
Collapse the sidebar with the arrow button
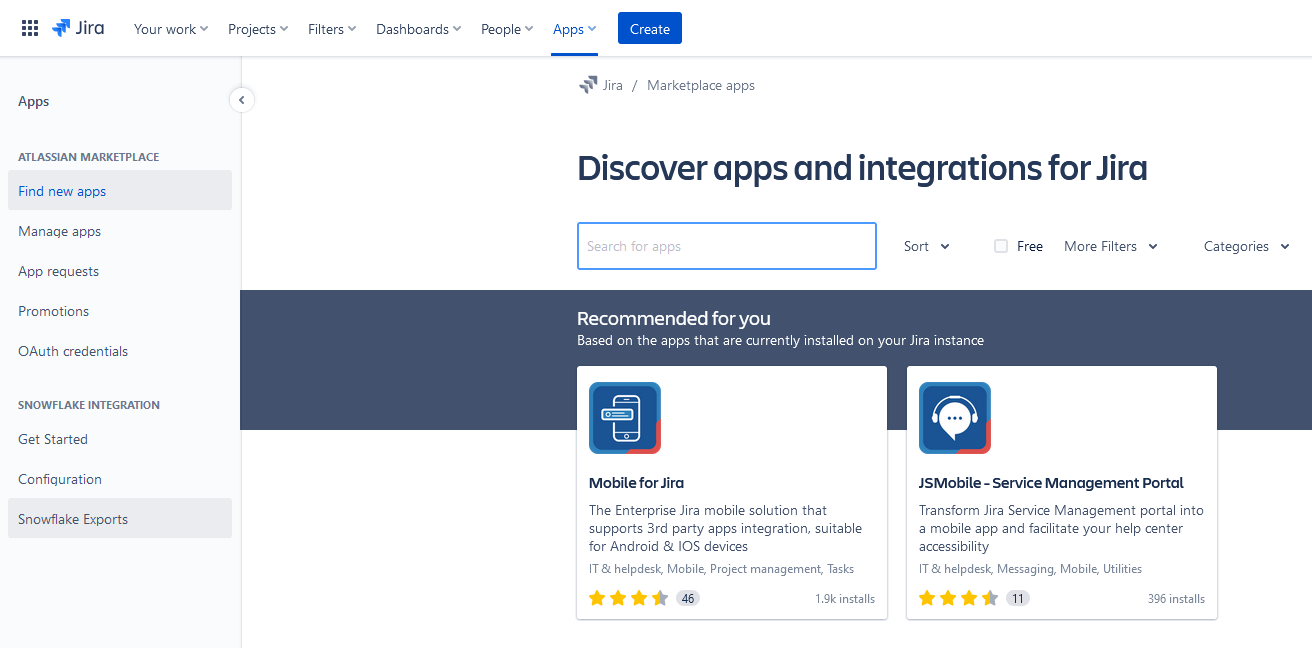coord(241,100)
